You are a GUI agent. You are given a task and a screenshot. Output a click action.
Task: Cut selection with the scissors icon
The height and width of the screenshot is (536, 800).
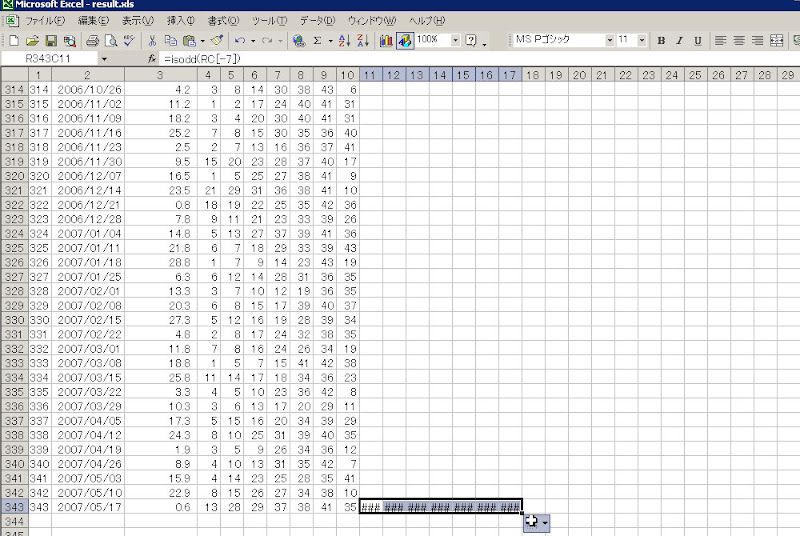[x=152, y=40]
